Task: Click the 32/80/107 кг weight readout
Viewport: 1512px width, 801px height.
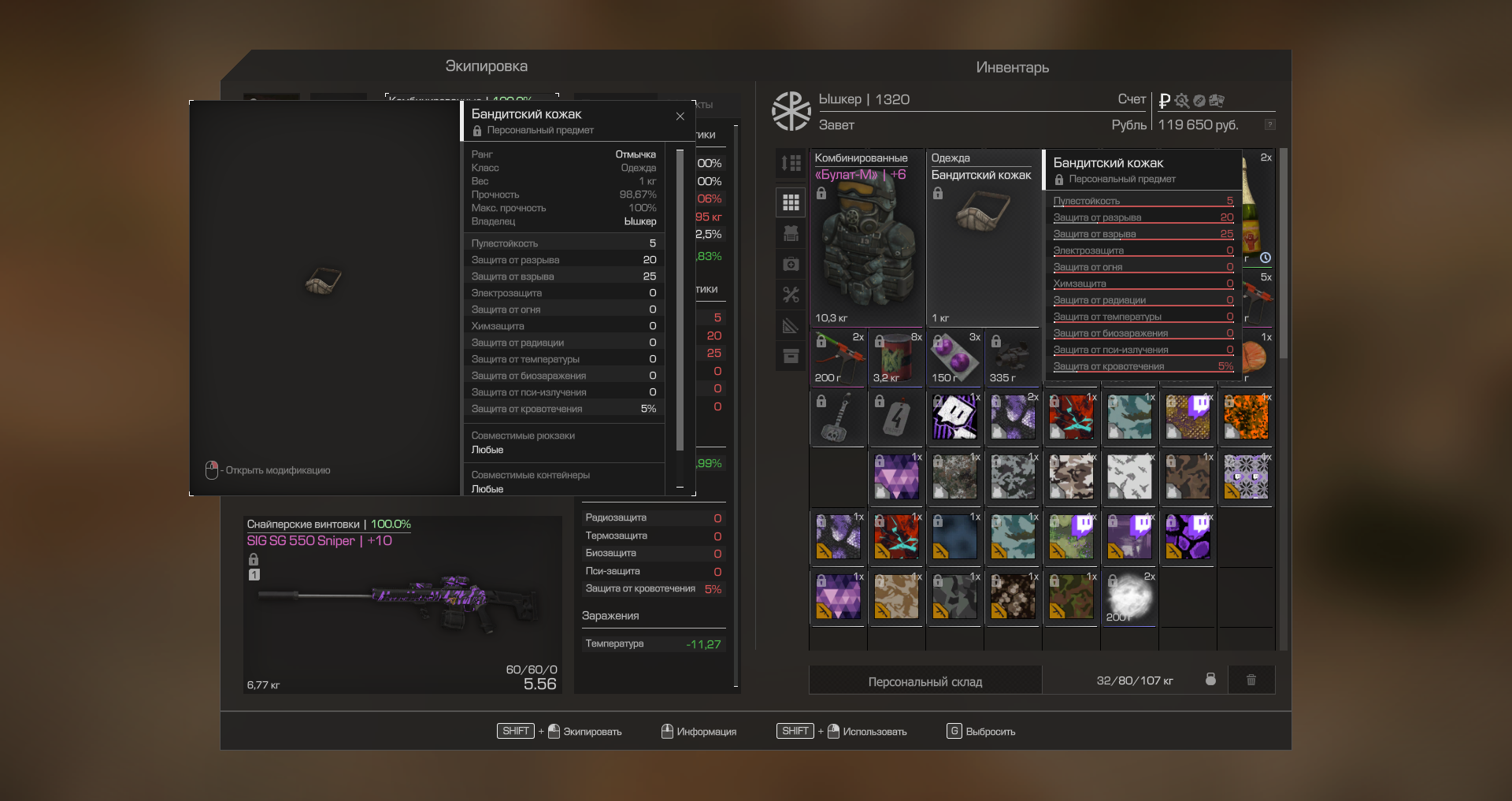Action: click(x=1135, y=680)
